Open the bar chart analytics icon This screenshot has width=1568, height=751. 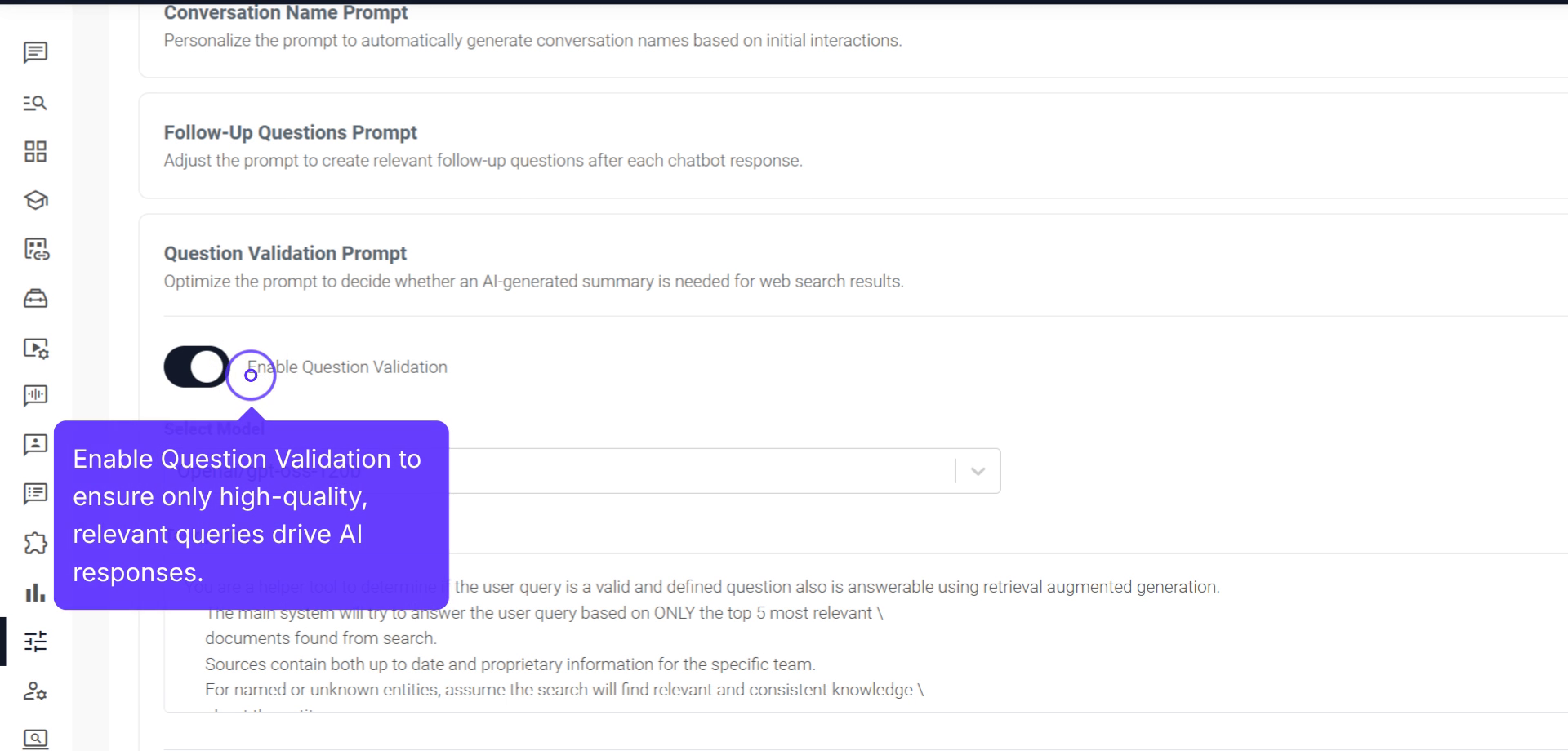pyautogui.click(x=35, y=593)
